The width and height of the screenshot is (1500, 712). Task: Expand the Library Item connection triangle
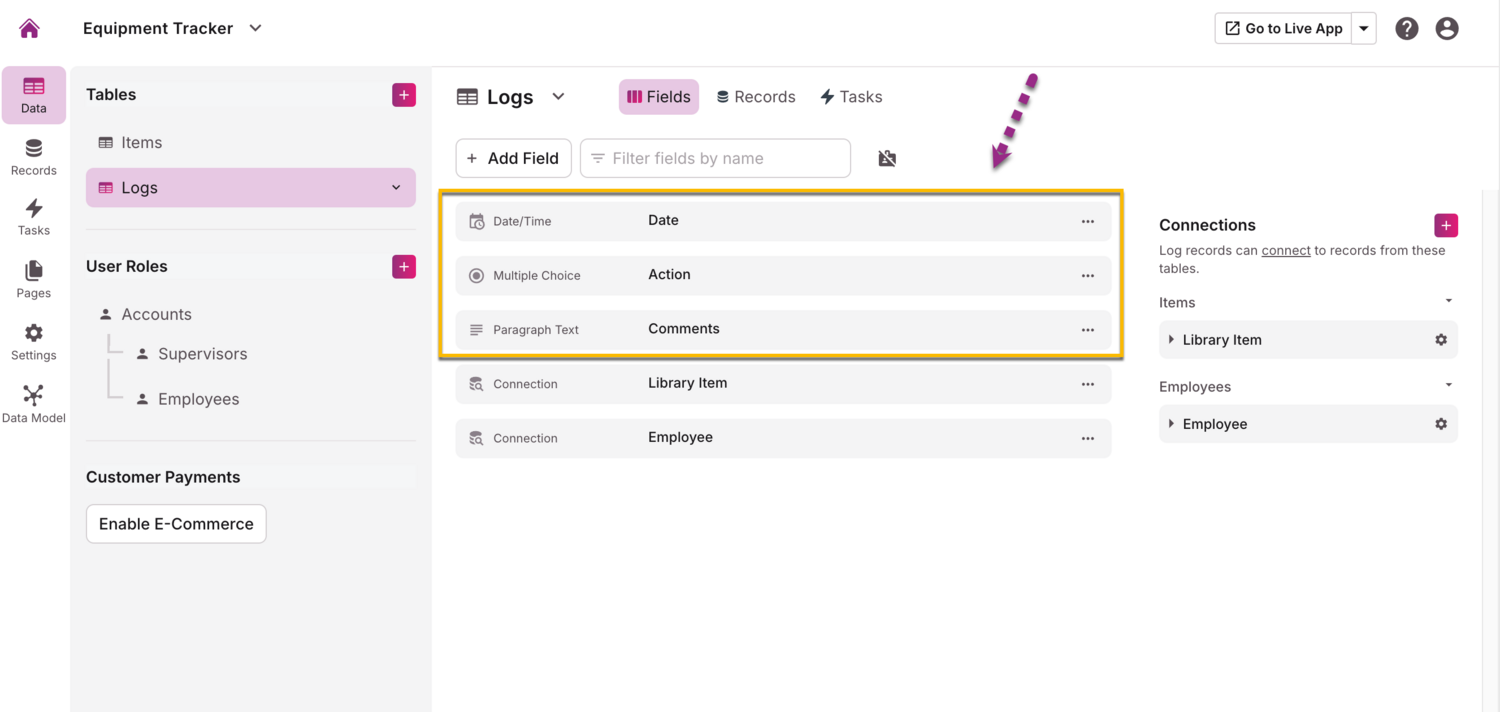point(1171,340)
